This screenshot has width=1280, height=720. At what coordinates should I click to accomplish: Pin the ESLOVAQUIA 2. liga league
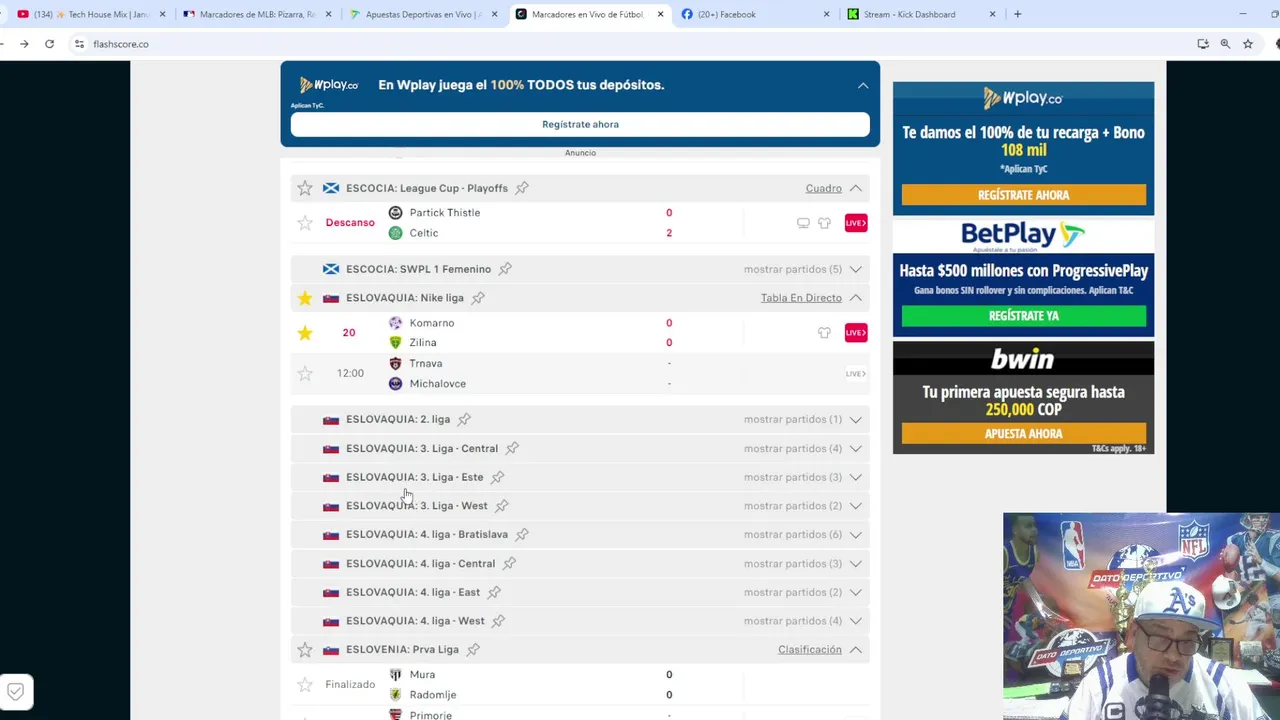[x=464, y=419]
